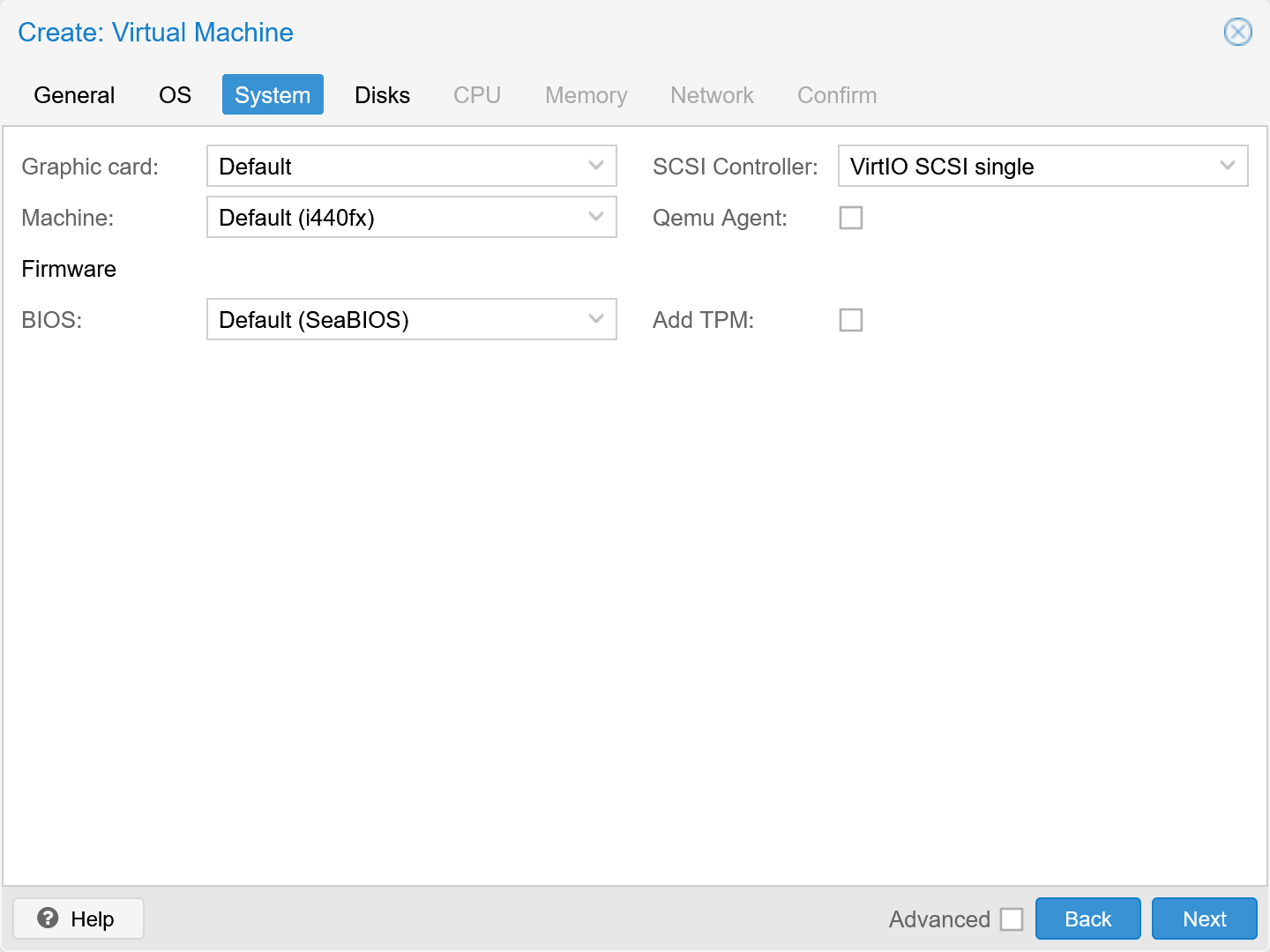
Task: Click the Confirm tab
Action: pyautogui.click(x=836, y=94)
